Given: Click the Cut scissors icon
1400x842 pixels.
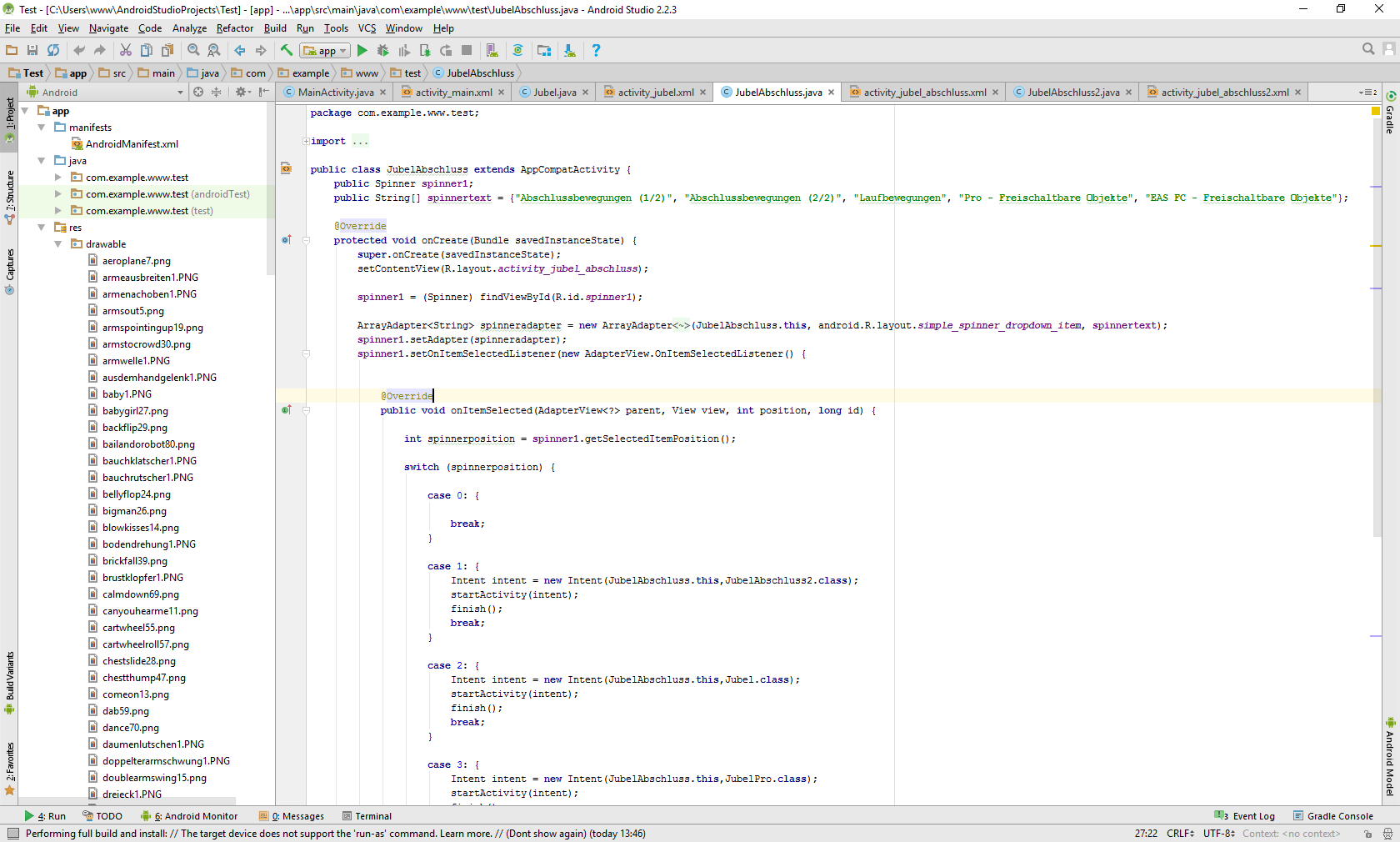Looking at the screenshot, I should 126,51.
